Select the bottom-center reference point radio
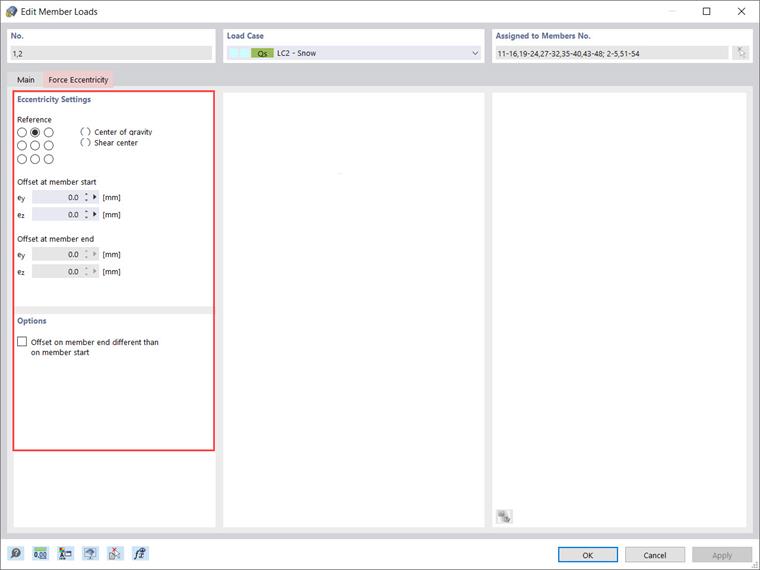 [35, 159]
